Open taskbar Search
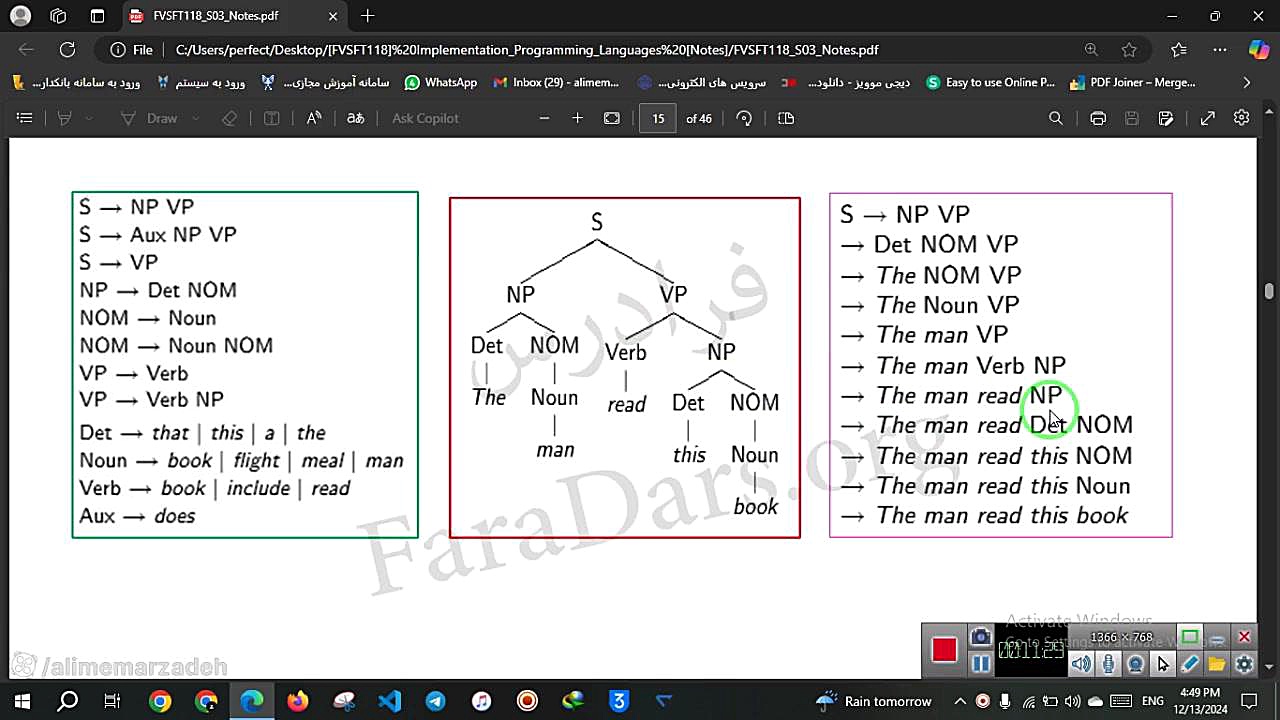 click(x=67, y=701)
